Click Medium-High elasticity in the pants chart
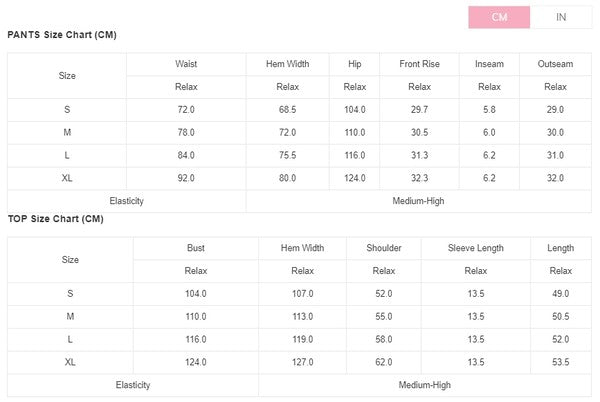This screenshot has height=402, width=600. click(x=420, y=201)
